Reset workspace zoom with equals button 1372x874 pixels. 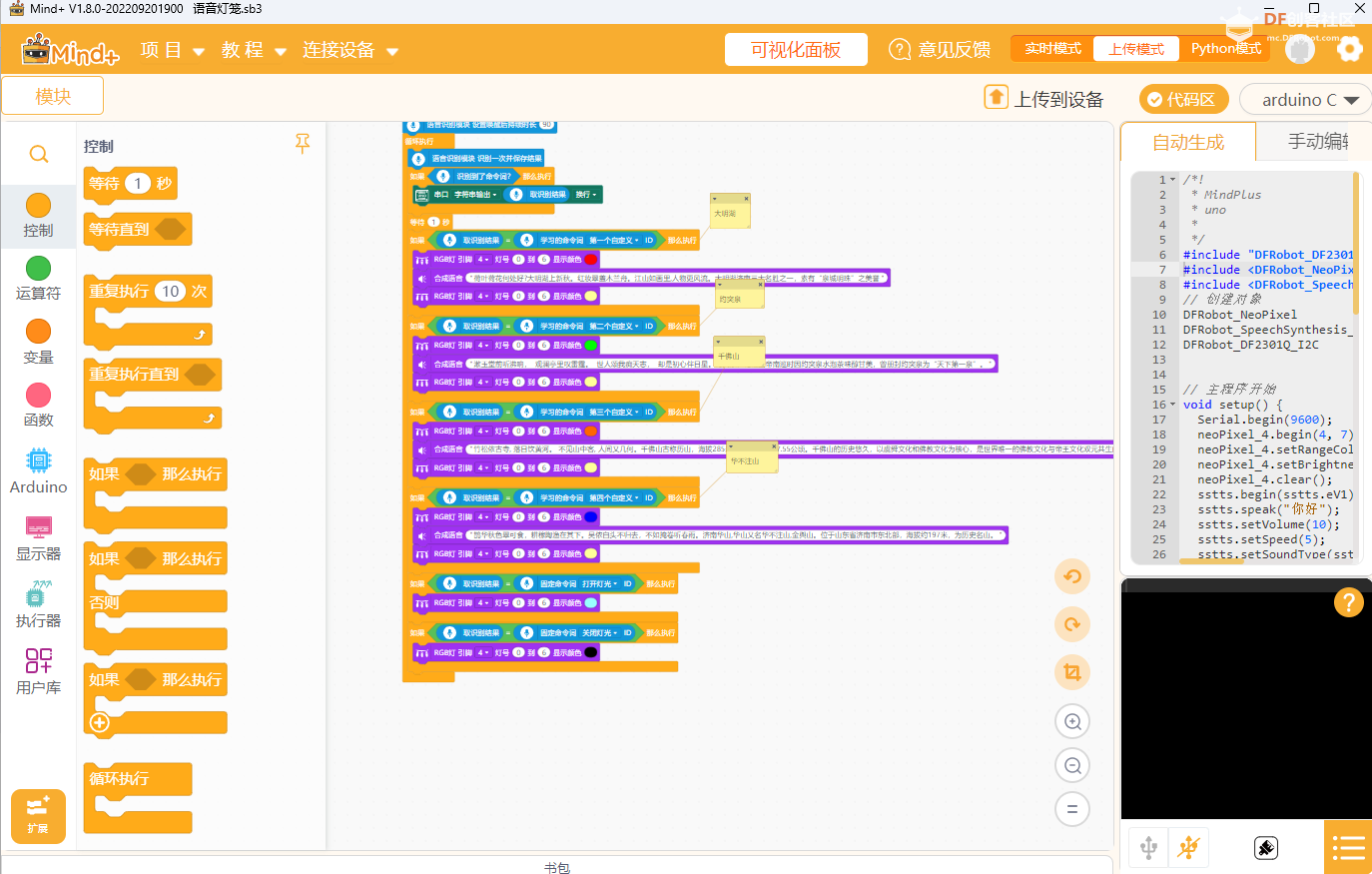point(1072,809)
